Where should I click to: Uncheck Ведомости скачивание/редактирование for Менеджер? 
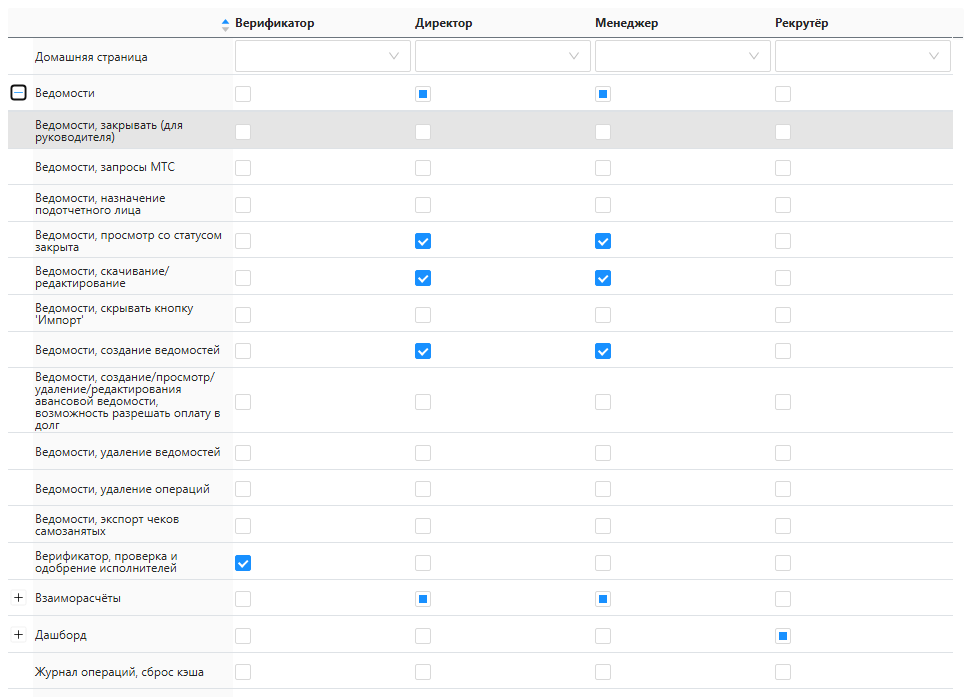[603, 279]
